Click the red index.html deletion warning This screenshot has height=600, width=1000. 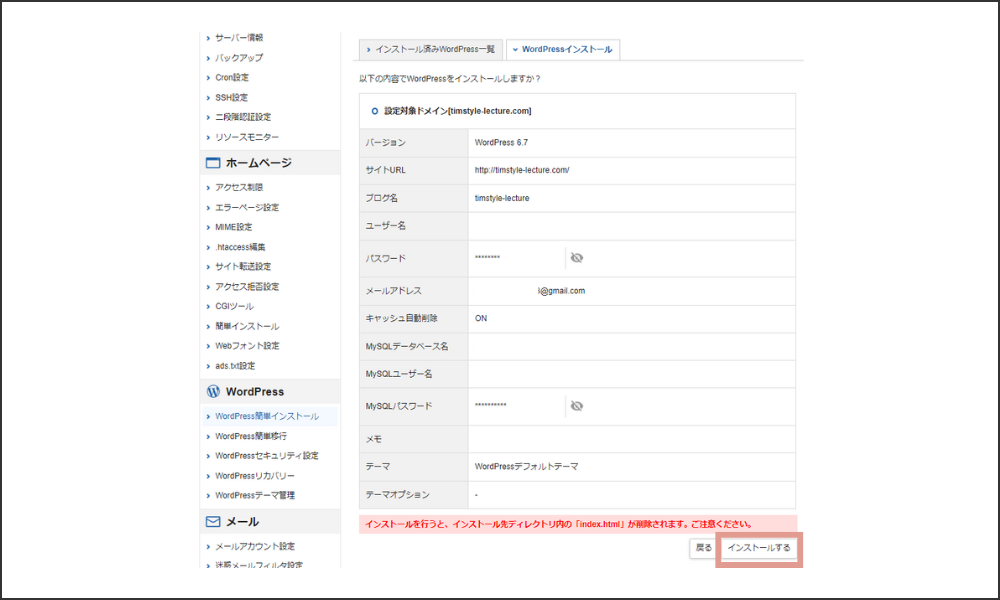(578, 524)
